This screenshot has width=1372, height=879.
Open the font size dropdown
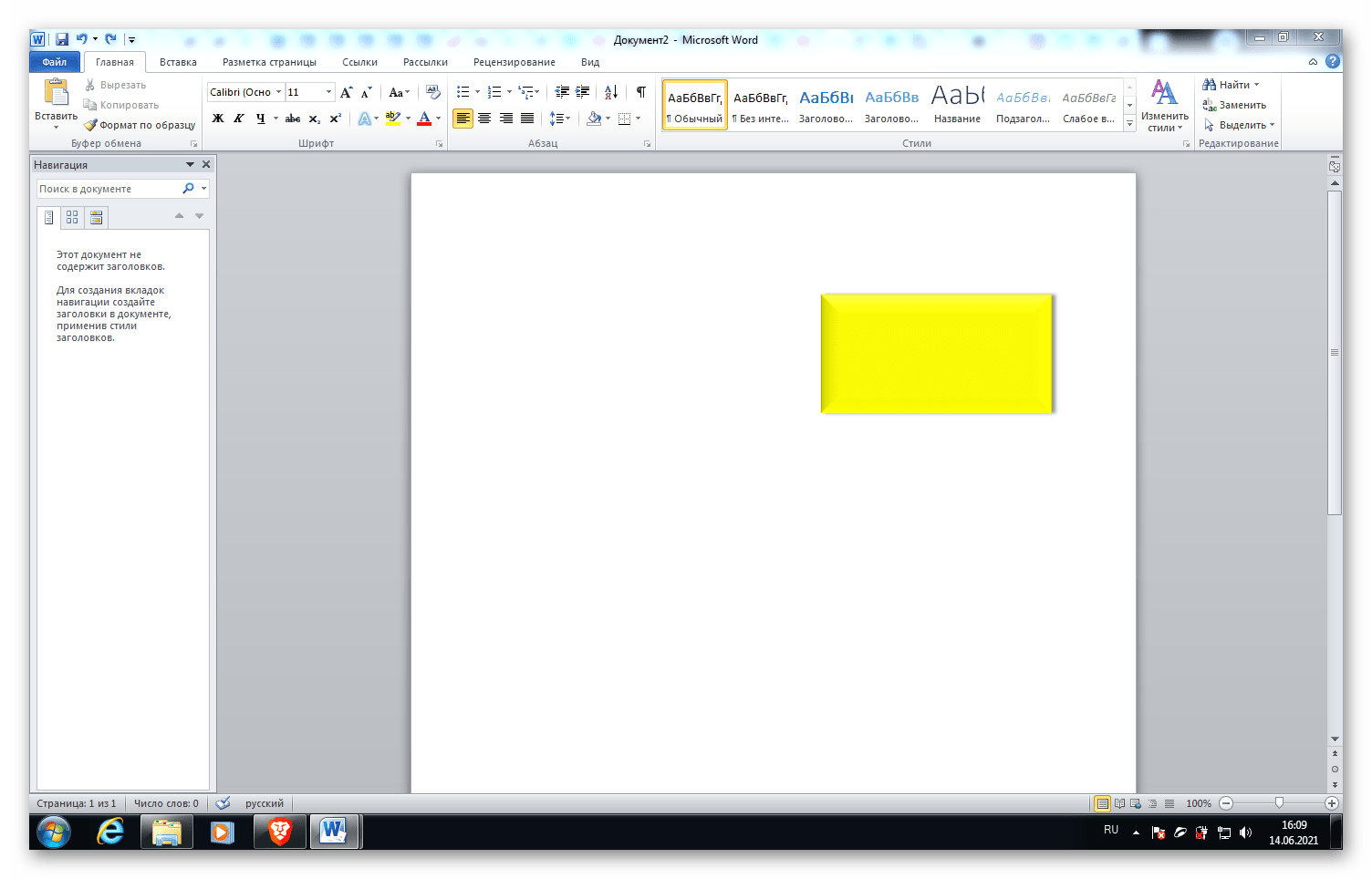coord(328,92)
